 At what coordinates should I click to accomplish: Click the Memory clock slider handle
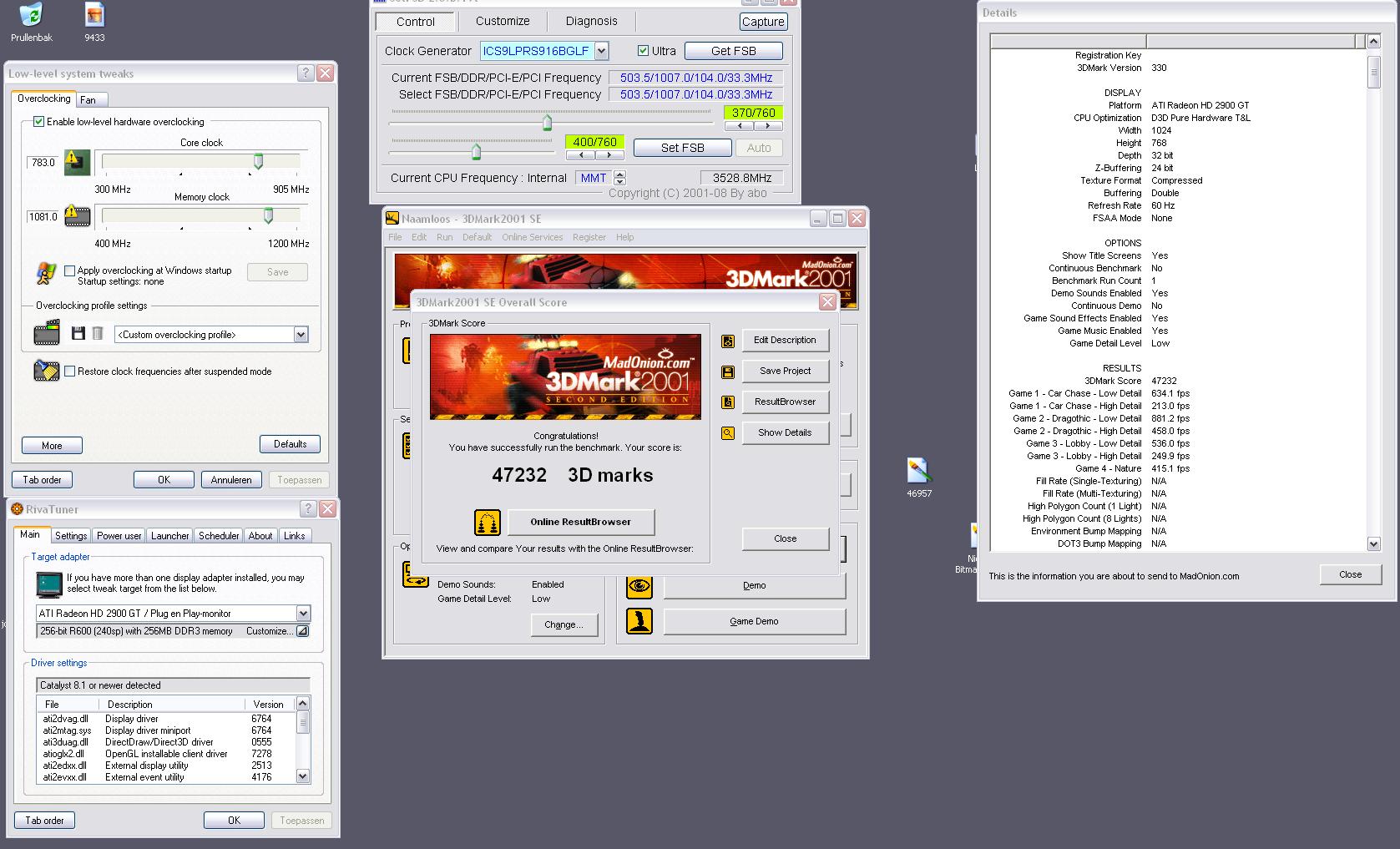coord(268,215)
